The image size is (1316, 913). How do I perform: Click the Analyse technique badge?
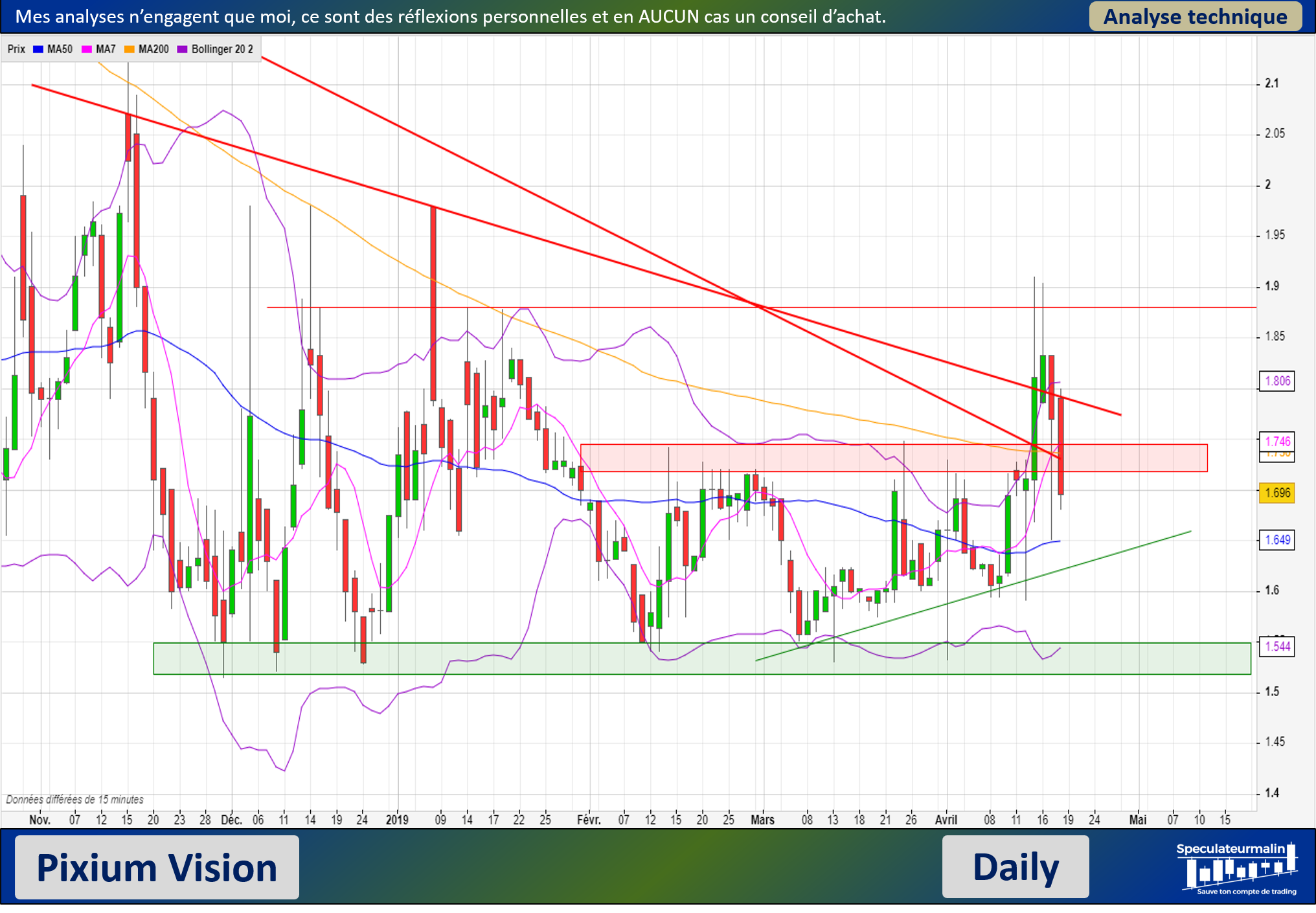(1196, 16)
